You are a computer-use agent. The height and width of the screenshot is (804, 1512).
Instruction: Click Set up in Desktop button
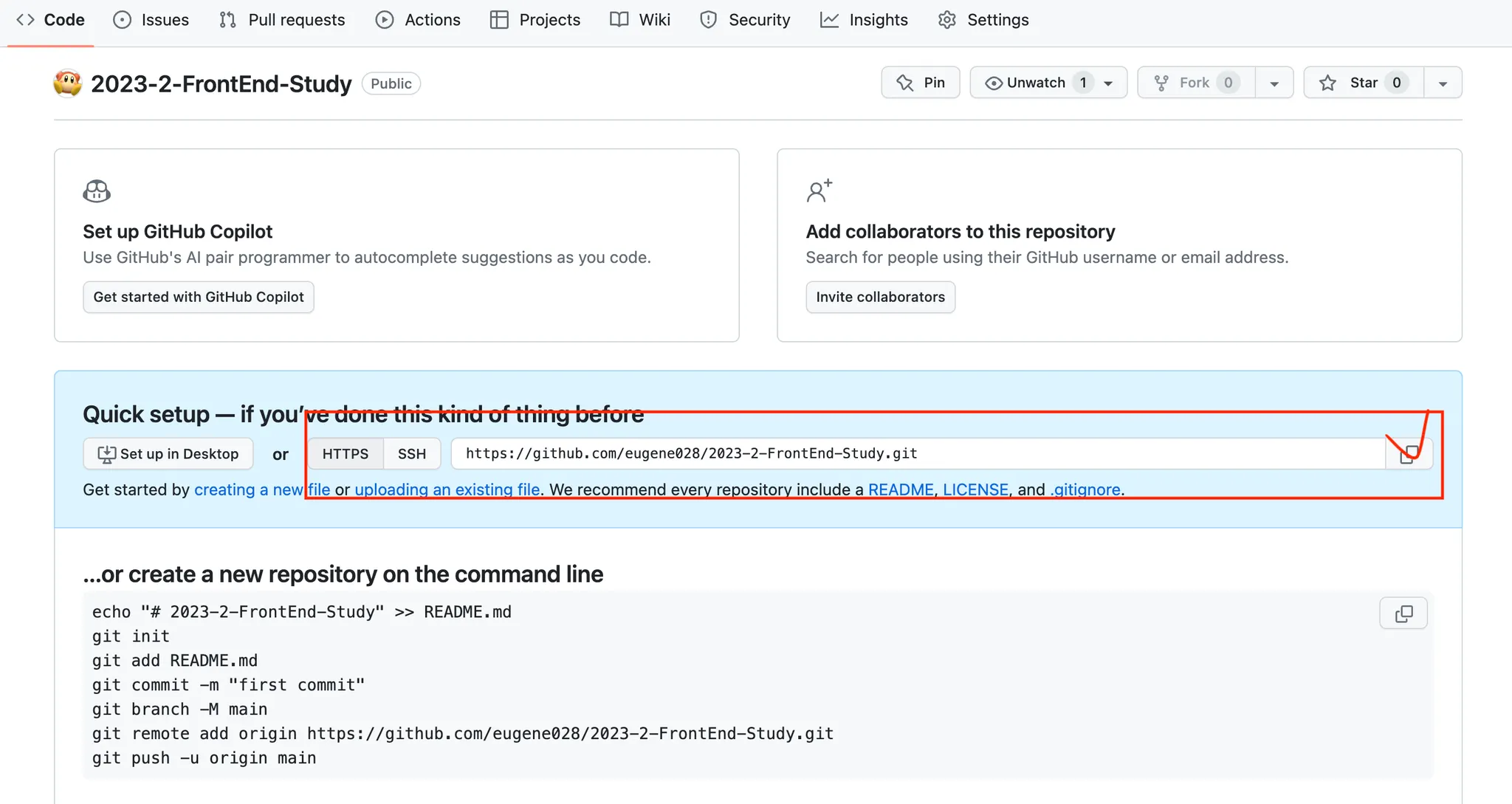pyautogui.click(x=168, y=454)
